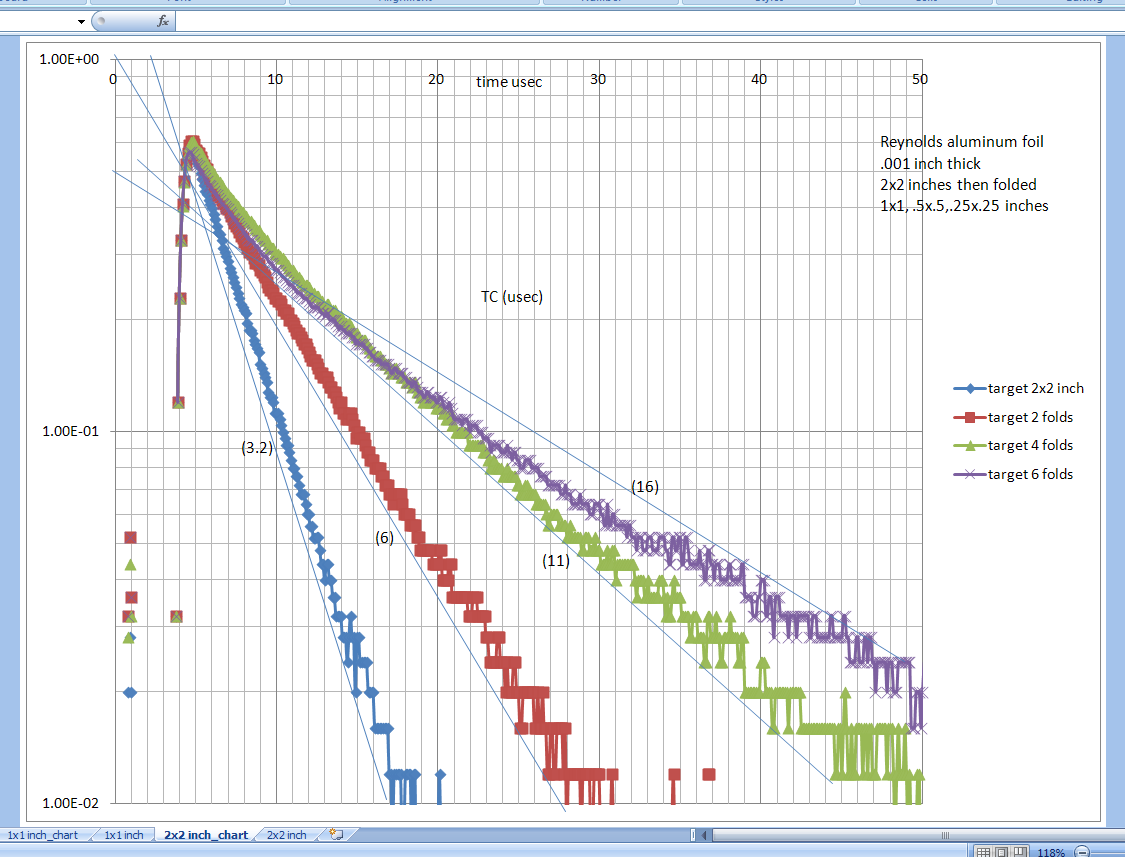Image resolution: width=1125 pixels, height=857 pixels.
Task: Click the 'time usec' axis title
Action: click(x=509, y=82)
